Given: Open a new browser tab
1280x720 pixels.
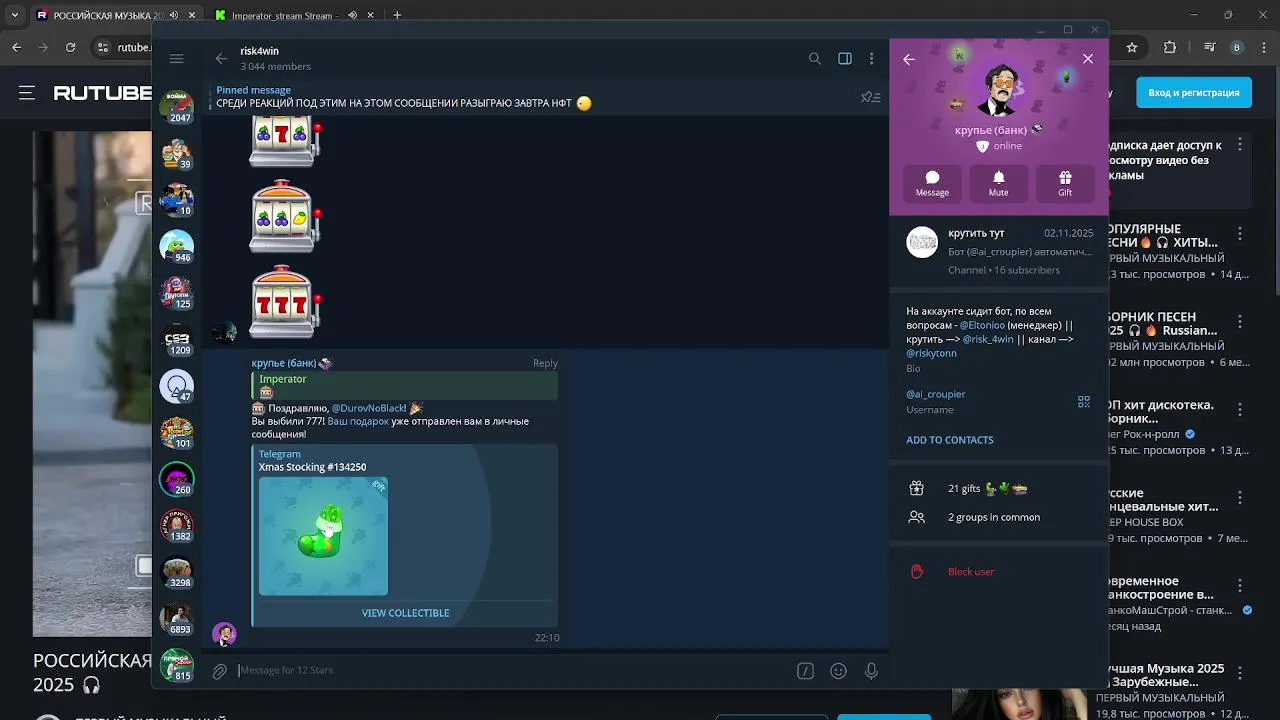Looking at the screenshot, I should pyautogui.click(x=397, y=15).
